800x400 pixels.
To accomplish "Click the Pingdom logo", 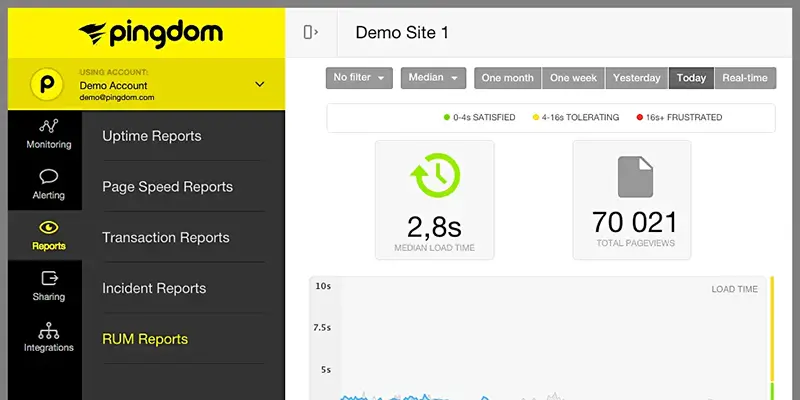I will pyautogui.click(x=151, y=34).
